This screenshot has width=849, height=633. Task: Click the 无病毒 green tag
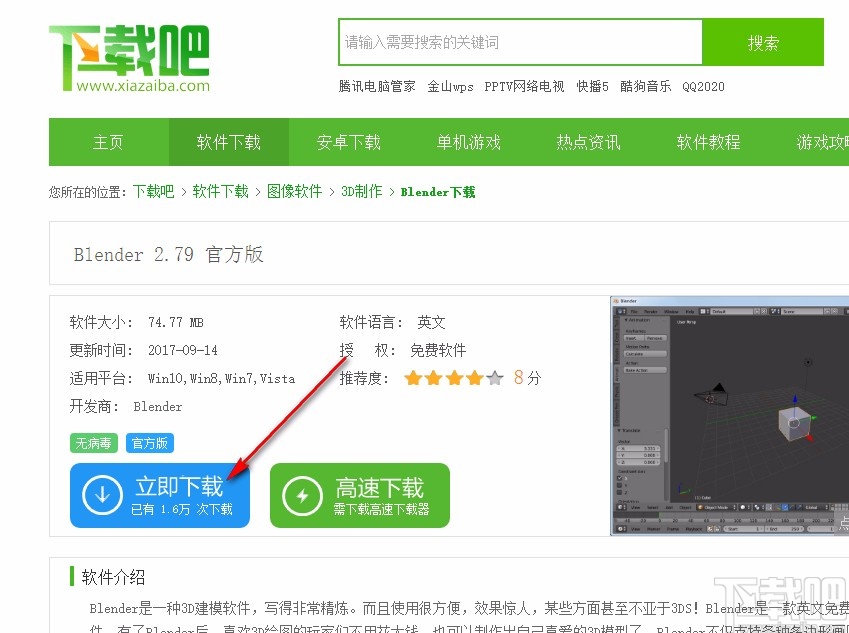pos(94,443)
